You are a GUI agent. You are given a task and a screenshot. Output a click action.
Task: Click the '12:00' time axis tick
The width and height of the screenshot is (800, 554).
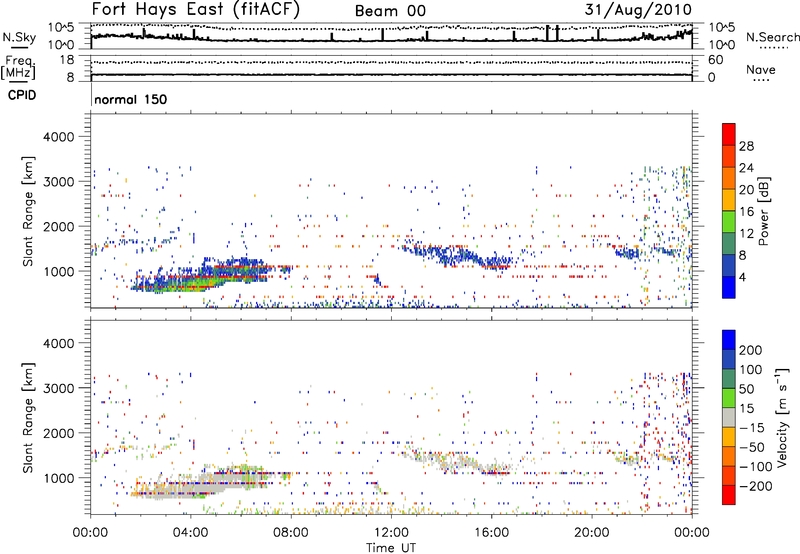pos(391,533)
